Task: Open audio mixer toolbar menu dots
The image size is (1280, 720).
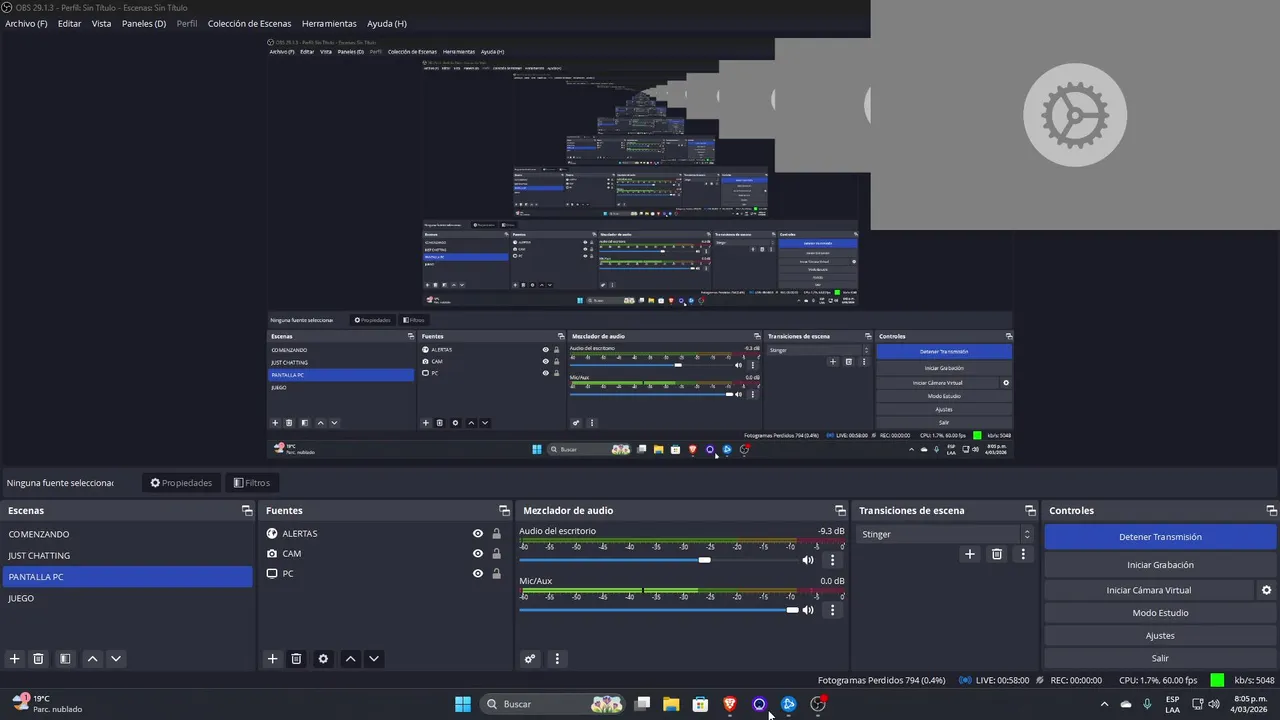Action: pos(557,659)
